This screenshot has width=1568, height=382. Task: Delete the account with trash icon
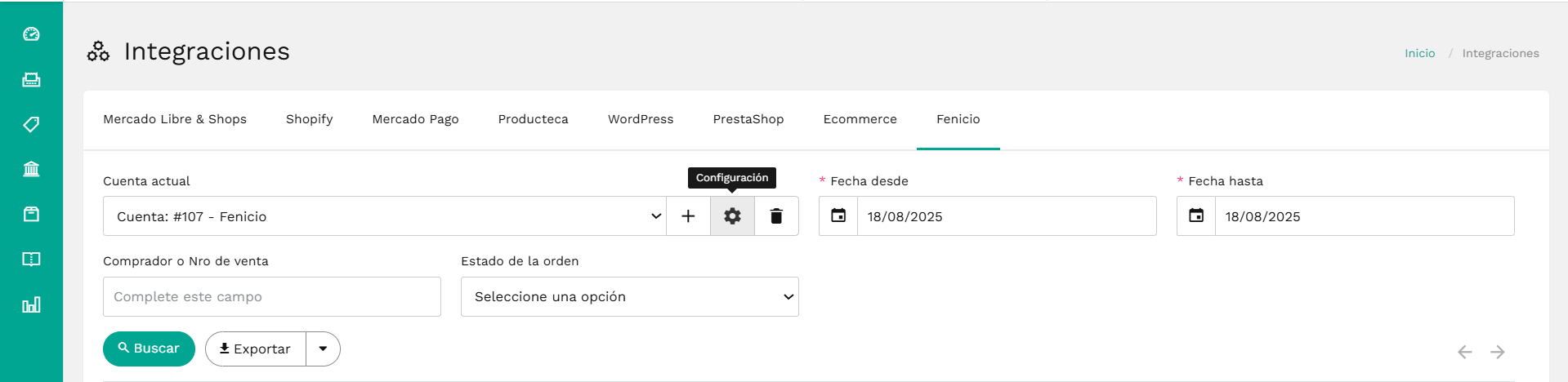(776, 216)
